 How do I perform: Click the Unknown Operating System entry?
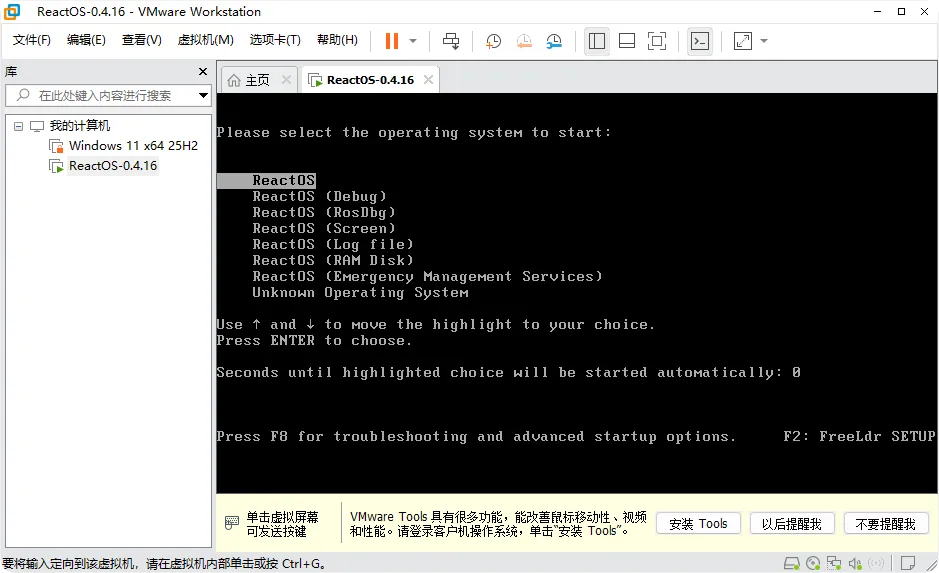(x=360, y=293)
